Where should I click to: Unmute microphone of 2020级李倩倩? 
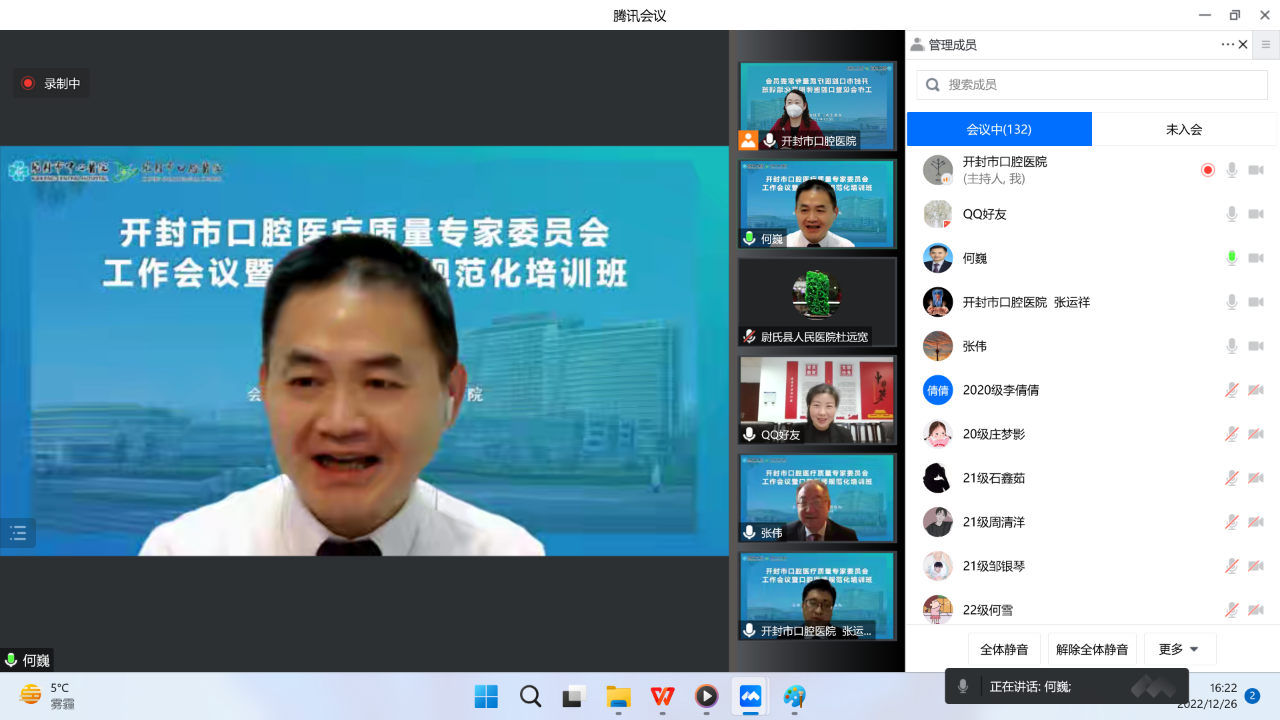1232,390
